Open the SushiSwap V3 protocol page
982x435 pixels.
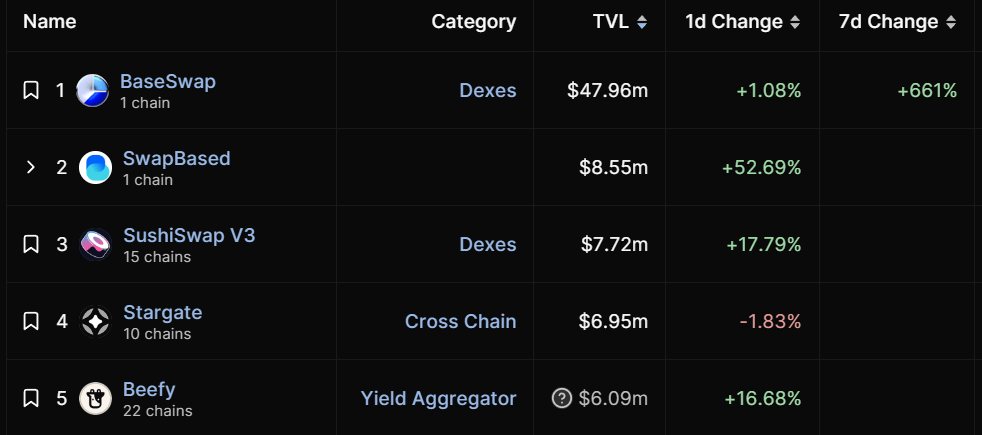pyautogui.click(x=189, y=235)
